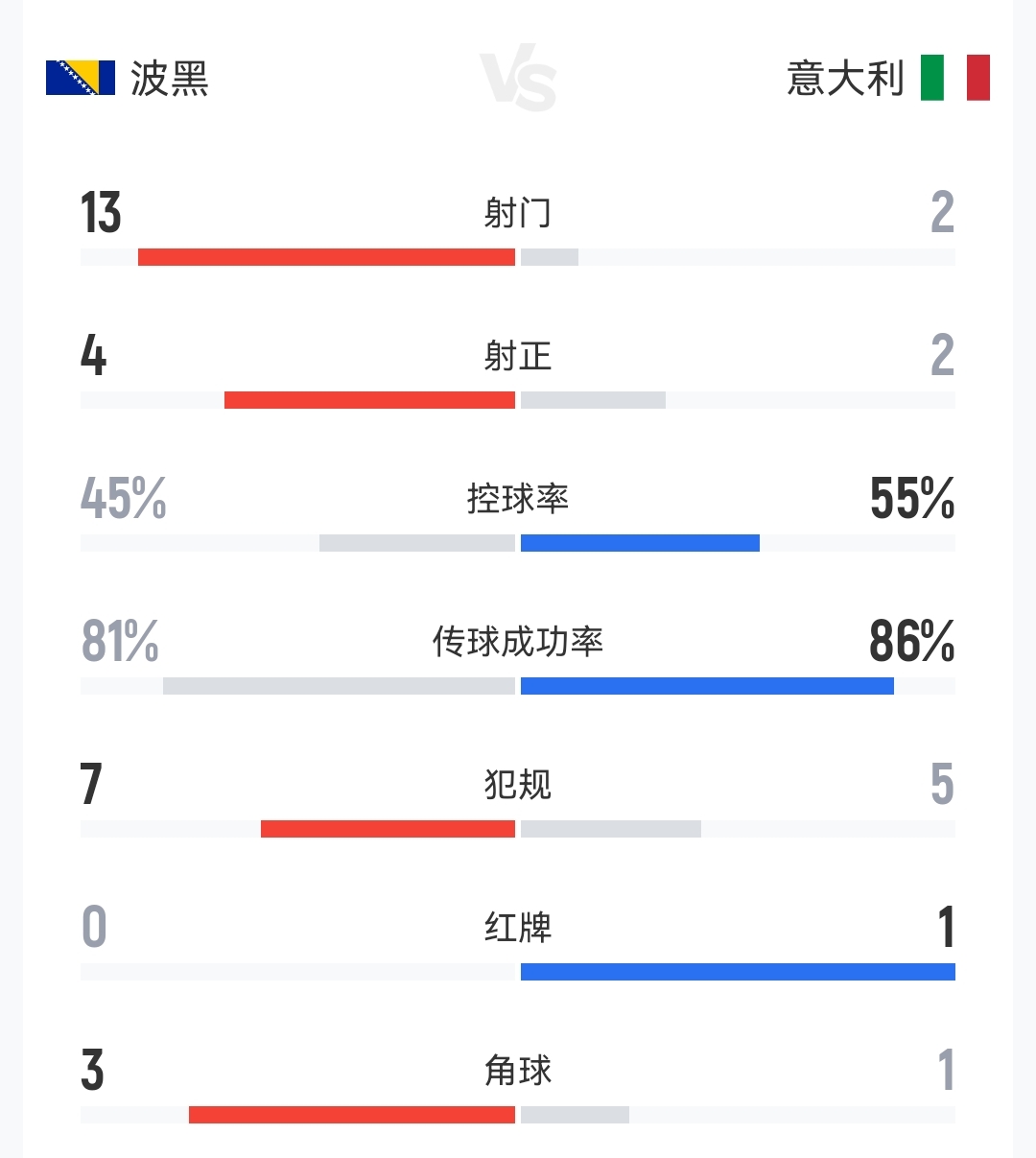Click the 传球成功率 stat label
Screen dimensions: 1036x1158
[518, 642]
